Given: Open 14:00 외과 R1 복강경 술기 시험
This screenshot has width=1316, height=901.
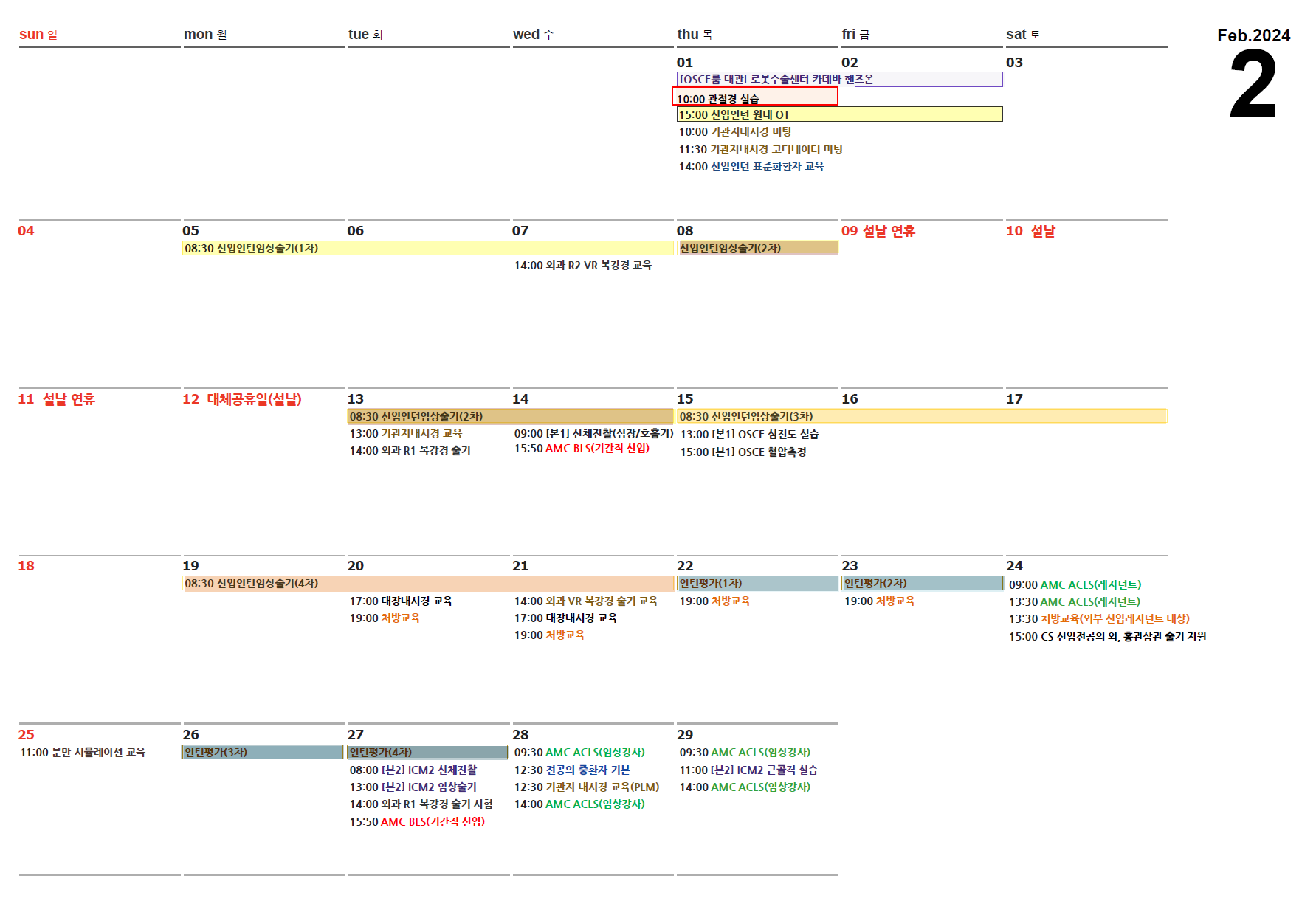Looking at the screenshot, I should [x=421, y=804].
